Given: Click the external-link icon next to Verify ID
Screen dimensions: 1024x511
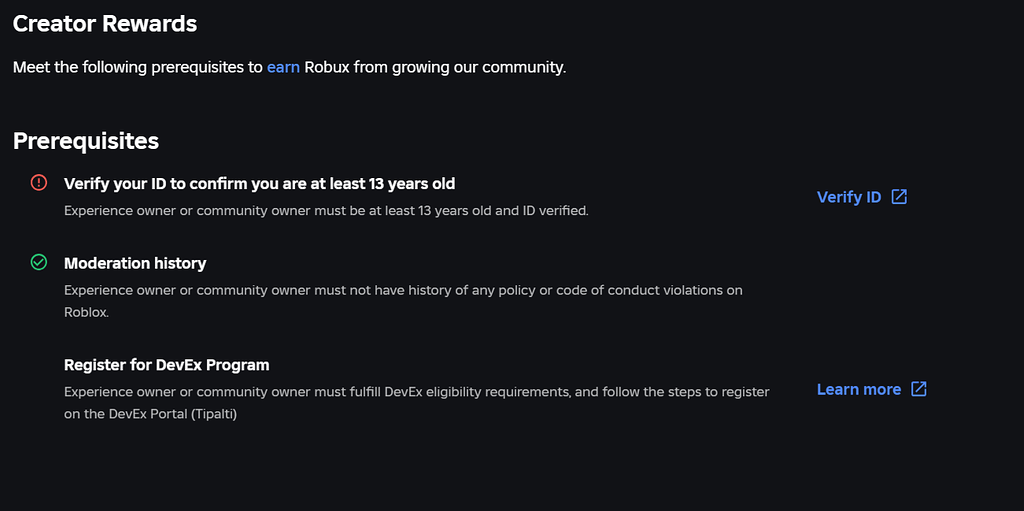Looking at the screenshot, I should (x=899, y=196).
